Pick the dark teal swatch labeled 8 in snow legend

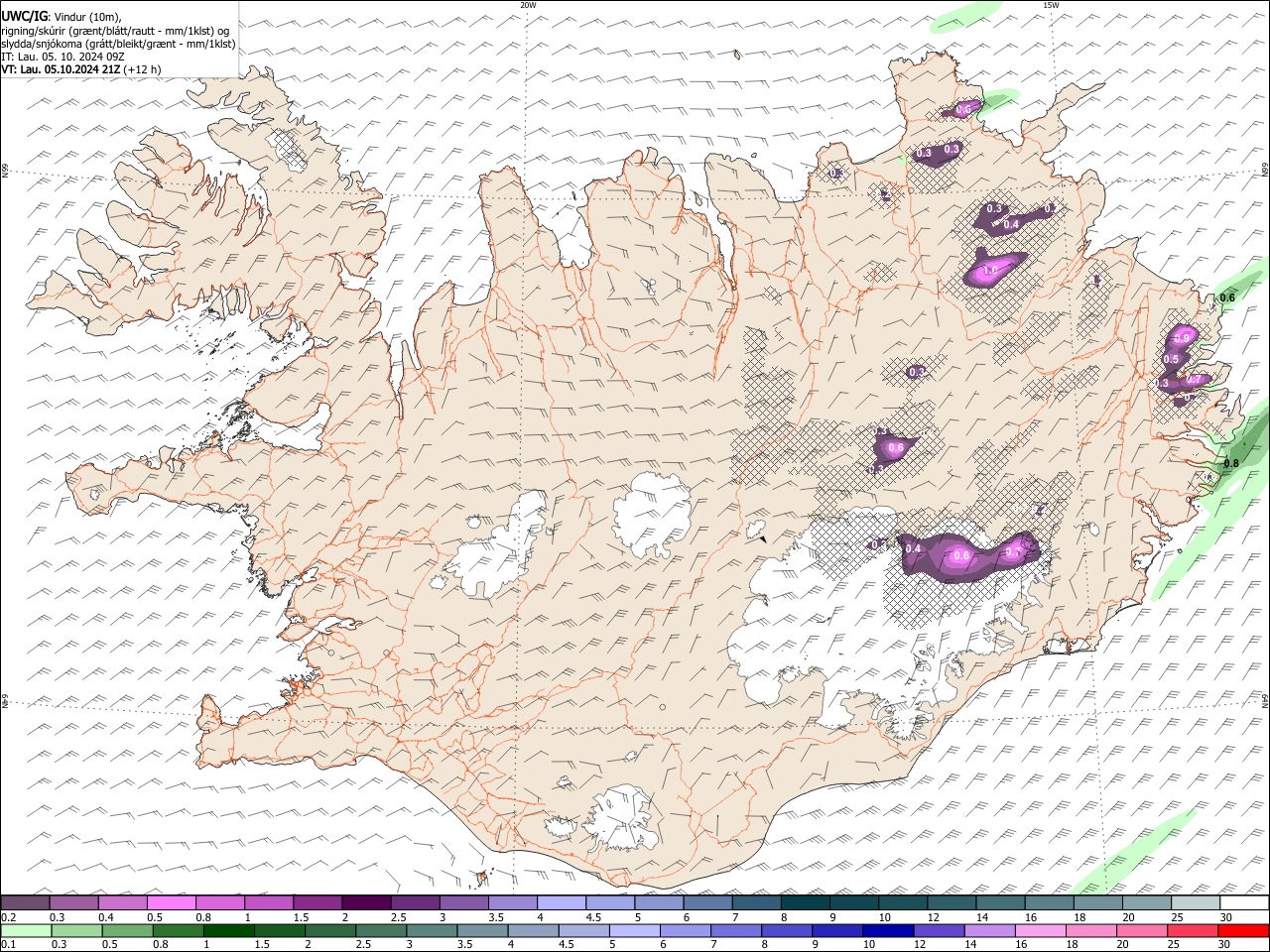pyautogui.click(x=806, y=902)
